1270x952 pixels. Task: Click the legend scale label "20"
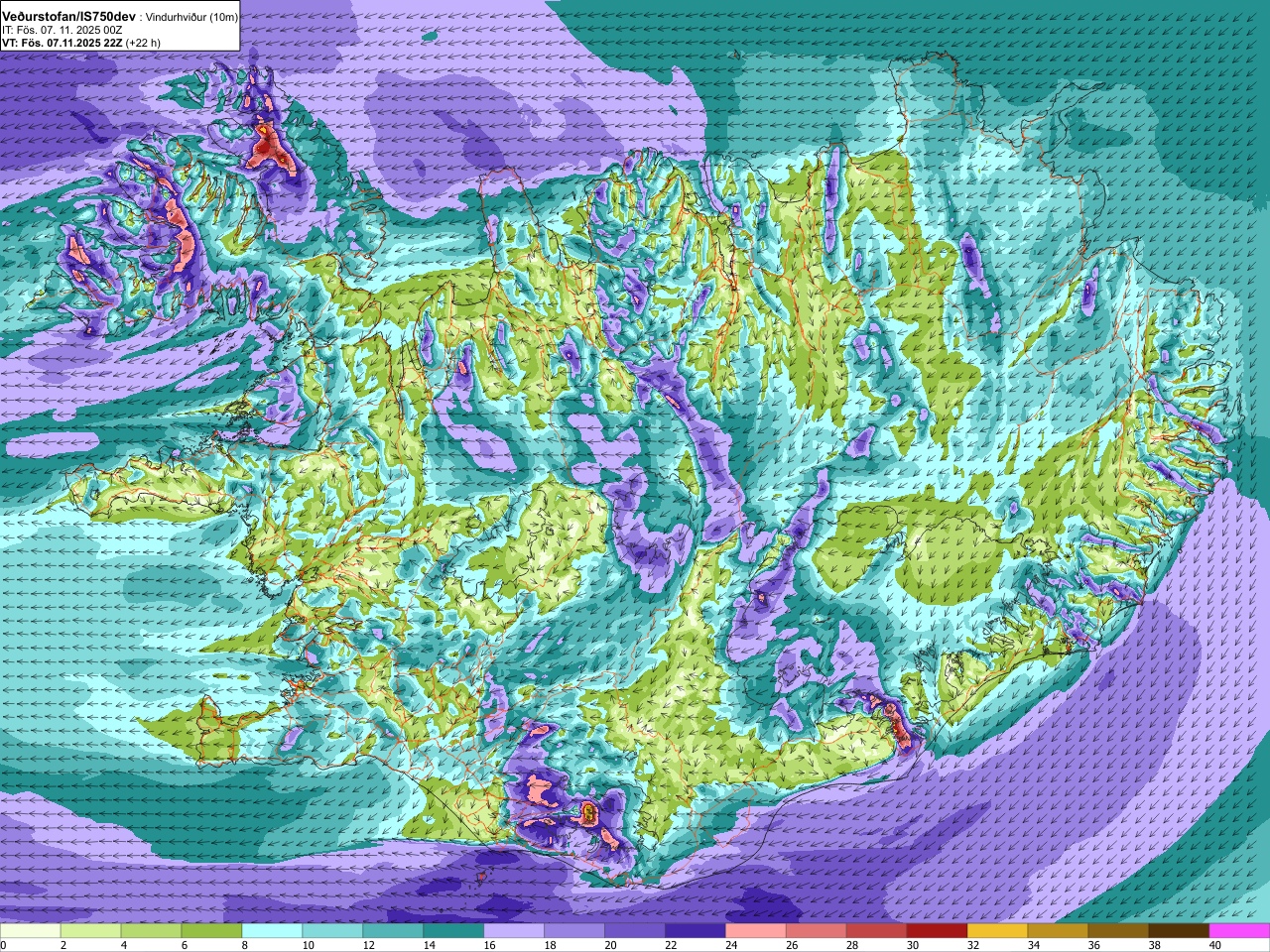[610, 945]
